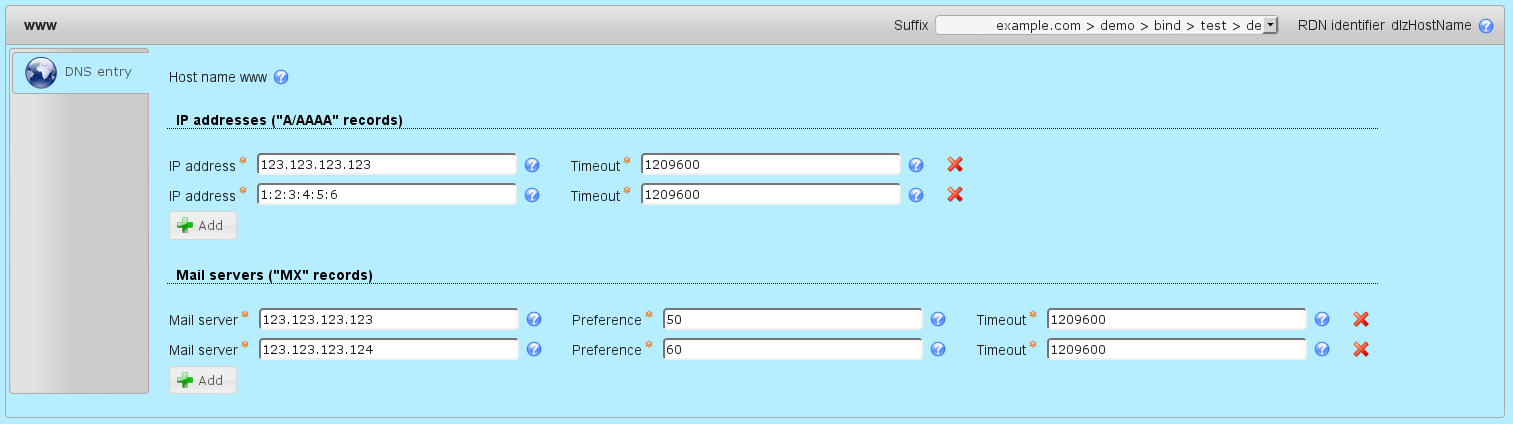Remove mail server record with preference 60
This screenshot has width=1513, height=424.
[1361, 349]
